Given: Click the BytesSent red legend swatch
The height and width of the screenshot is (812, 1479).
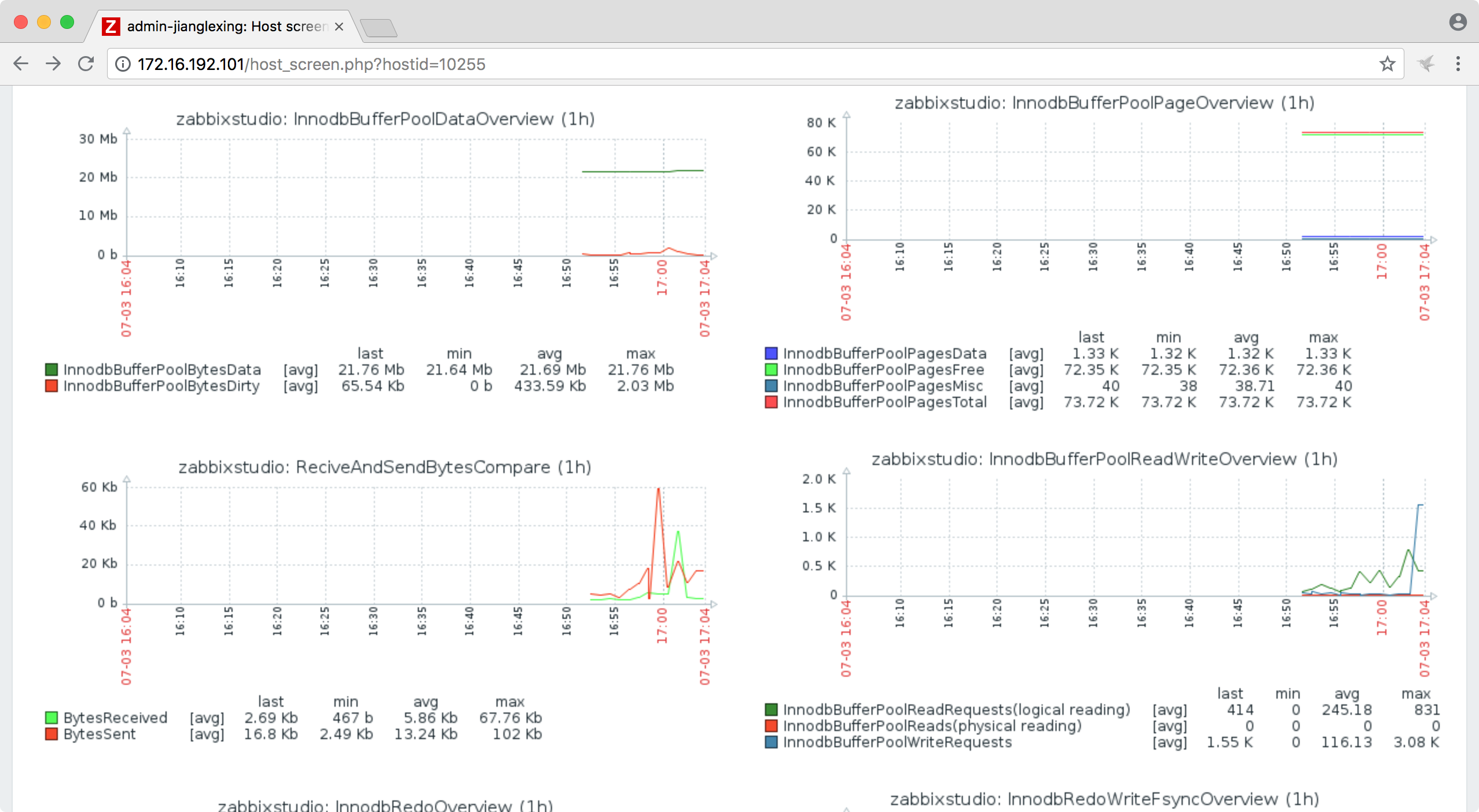Looking at the screenshot, I should [x=51, y=734].
